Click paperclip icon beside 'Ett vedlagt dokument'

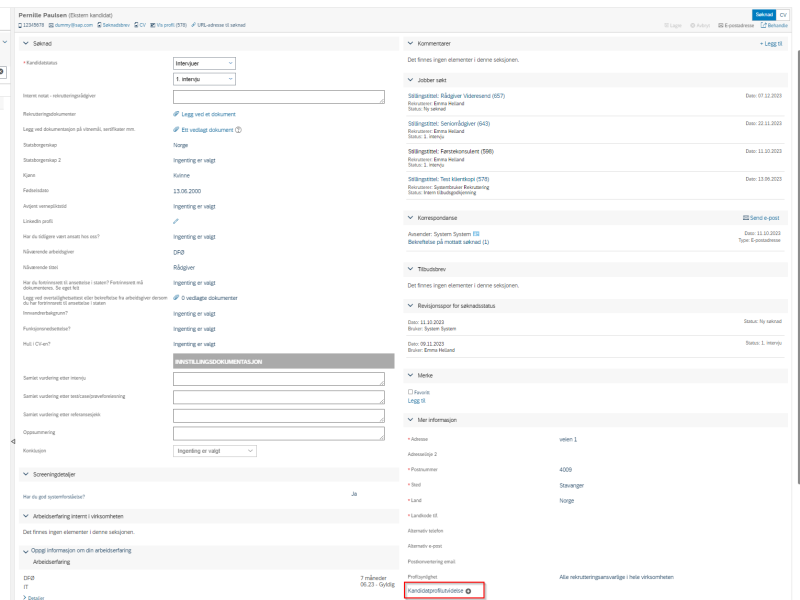pos(176,130)
